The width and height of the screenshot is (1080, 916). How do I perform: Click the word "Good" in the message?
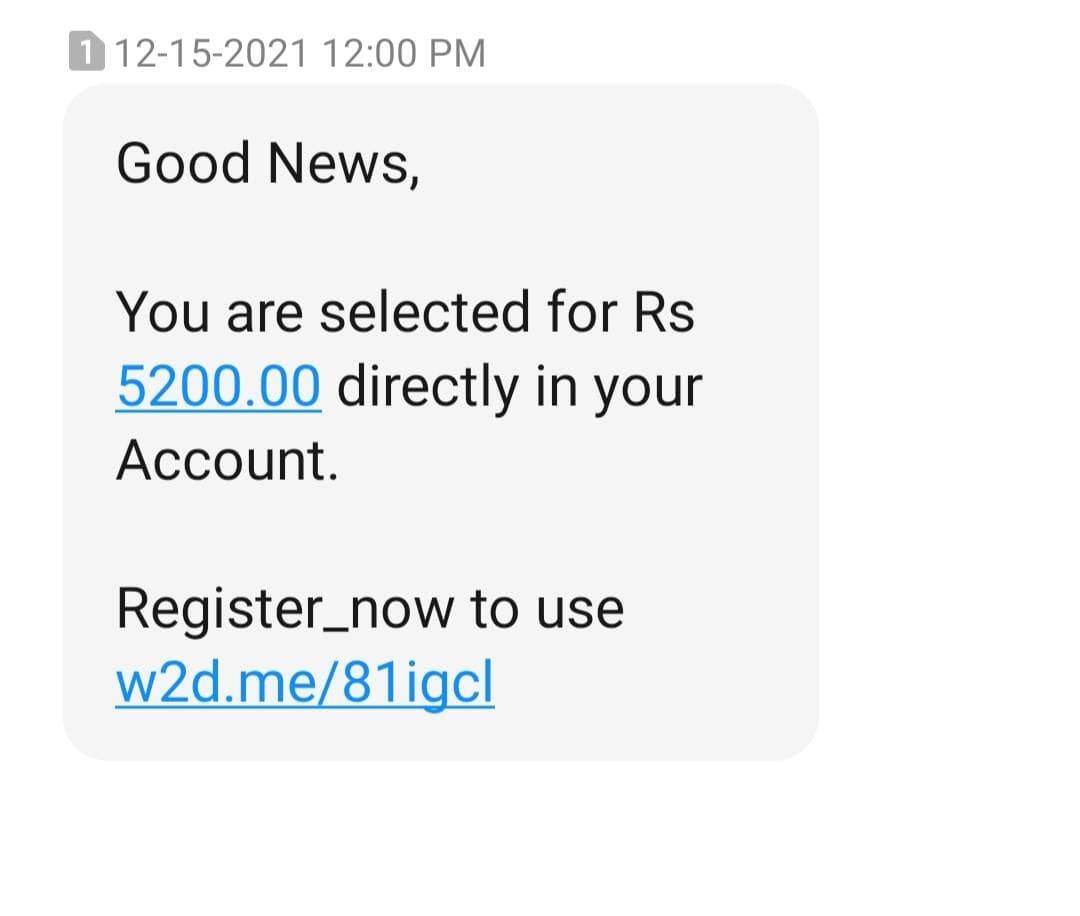(183, 164)
